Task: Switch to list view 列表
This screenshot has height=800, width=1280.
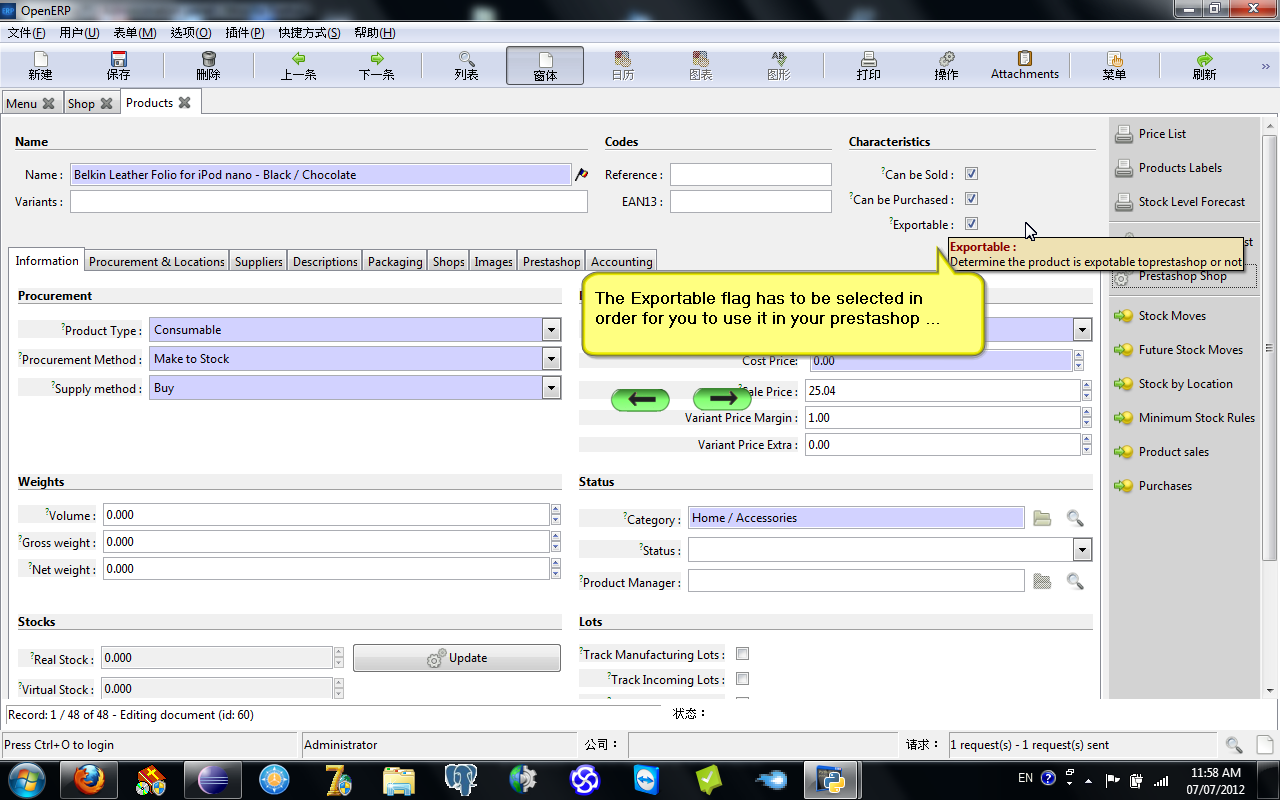Action: tap(466, 66)
